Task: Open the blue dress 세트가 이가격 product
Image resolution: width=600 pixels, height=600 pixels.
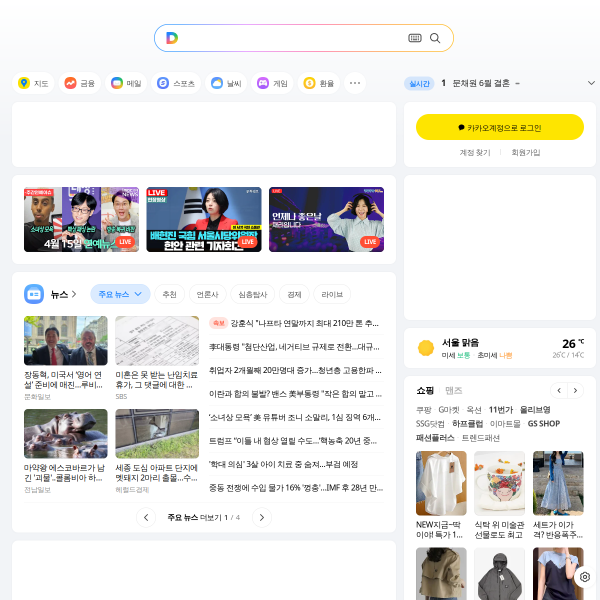Action: click(x=558, y=495)
